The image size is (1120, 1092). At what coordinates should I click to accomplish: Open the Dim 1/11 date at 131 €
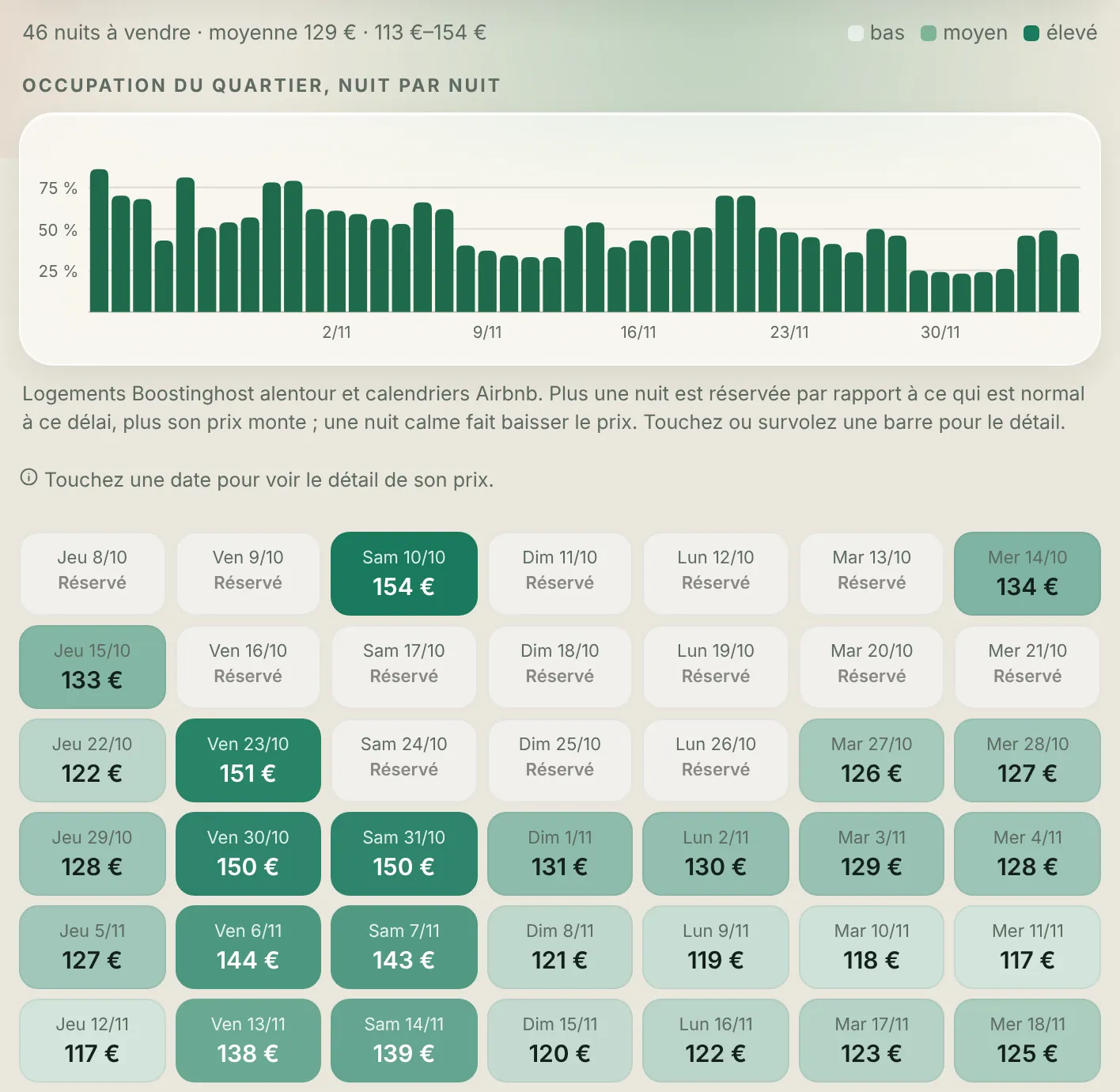tap(560, 854)
